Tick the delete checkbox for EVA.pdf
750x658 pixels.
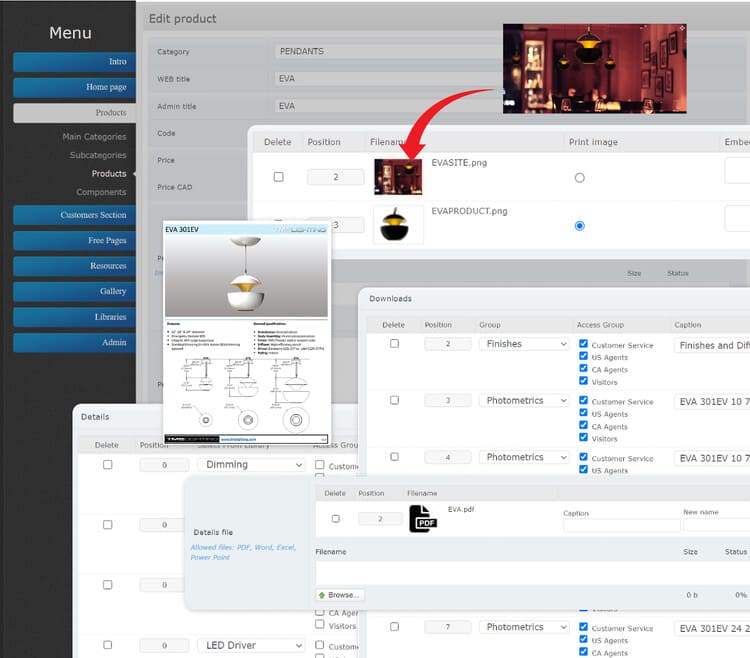(336, 519)
